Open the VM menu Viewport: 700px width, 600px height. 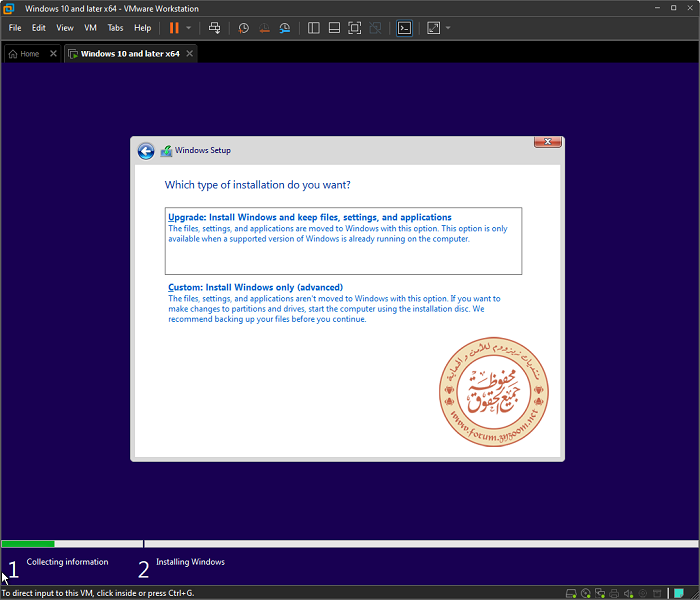(90, 28)
